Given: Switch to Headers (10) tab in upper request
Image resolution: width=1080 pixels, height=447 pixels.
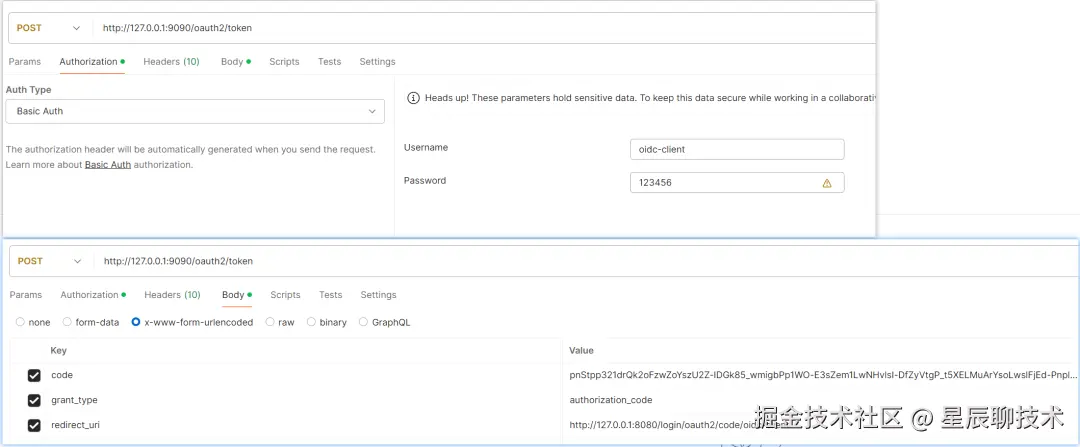Looking at the screenshot, I should [172, 61].
